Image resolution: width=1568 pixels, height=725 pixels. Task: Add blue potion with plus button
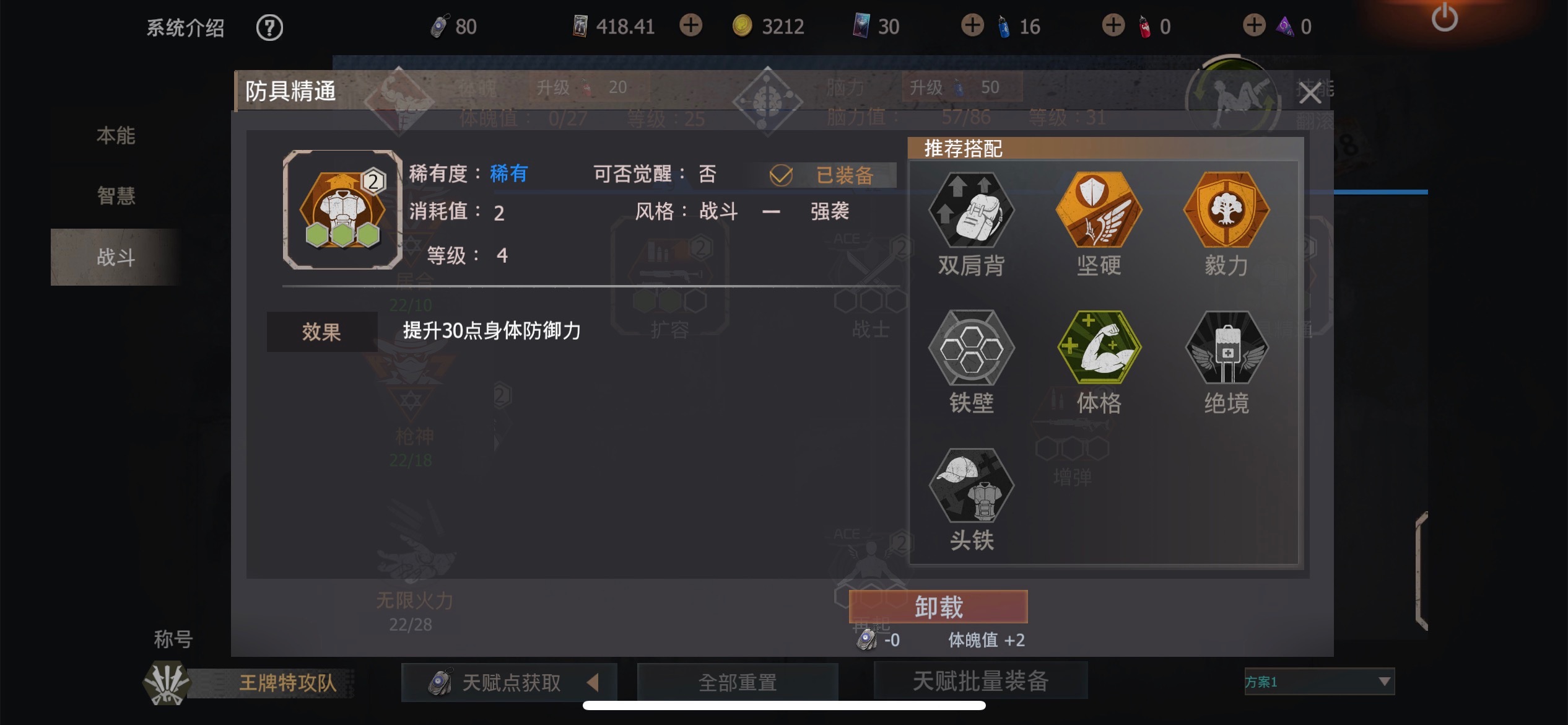[972, 25]
